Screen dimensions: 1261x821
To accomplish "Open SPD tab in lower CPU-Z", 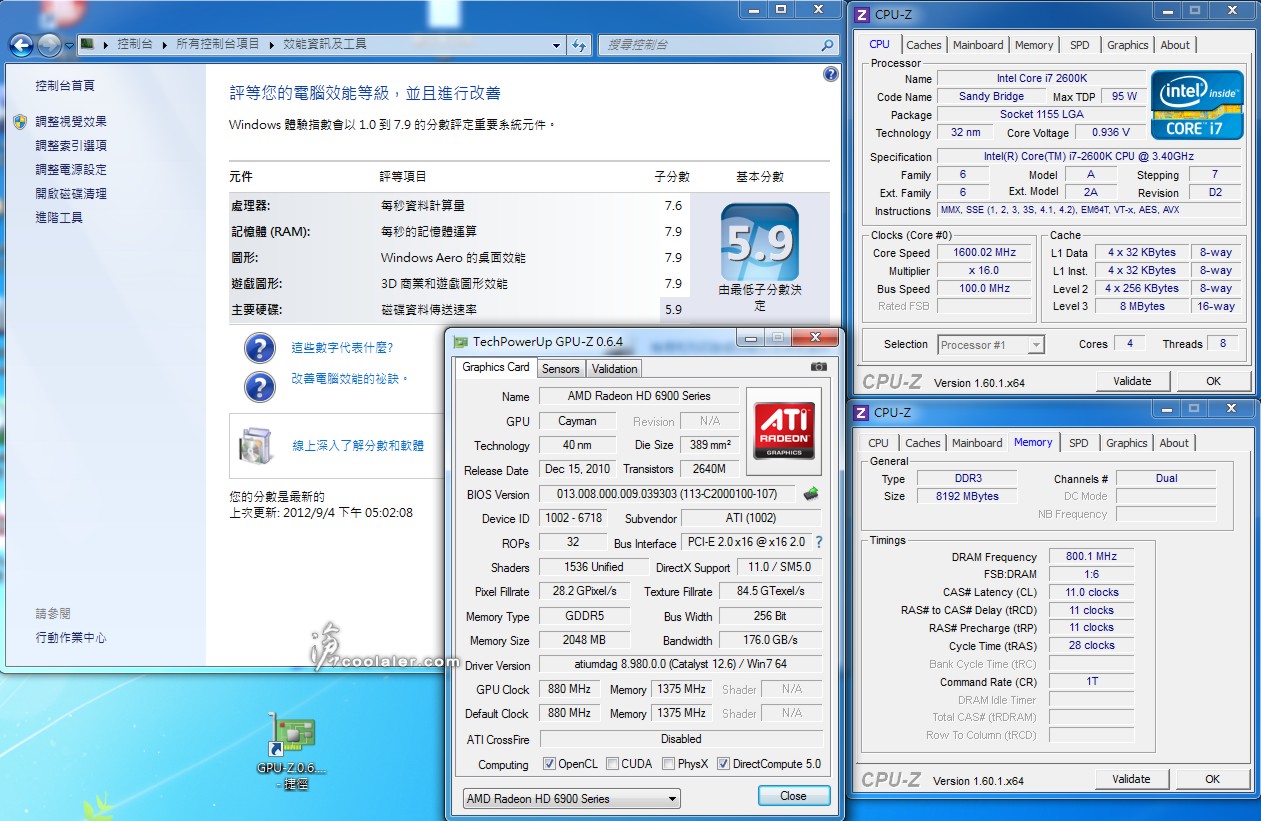I will [1078, 443].
